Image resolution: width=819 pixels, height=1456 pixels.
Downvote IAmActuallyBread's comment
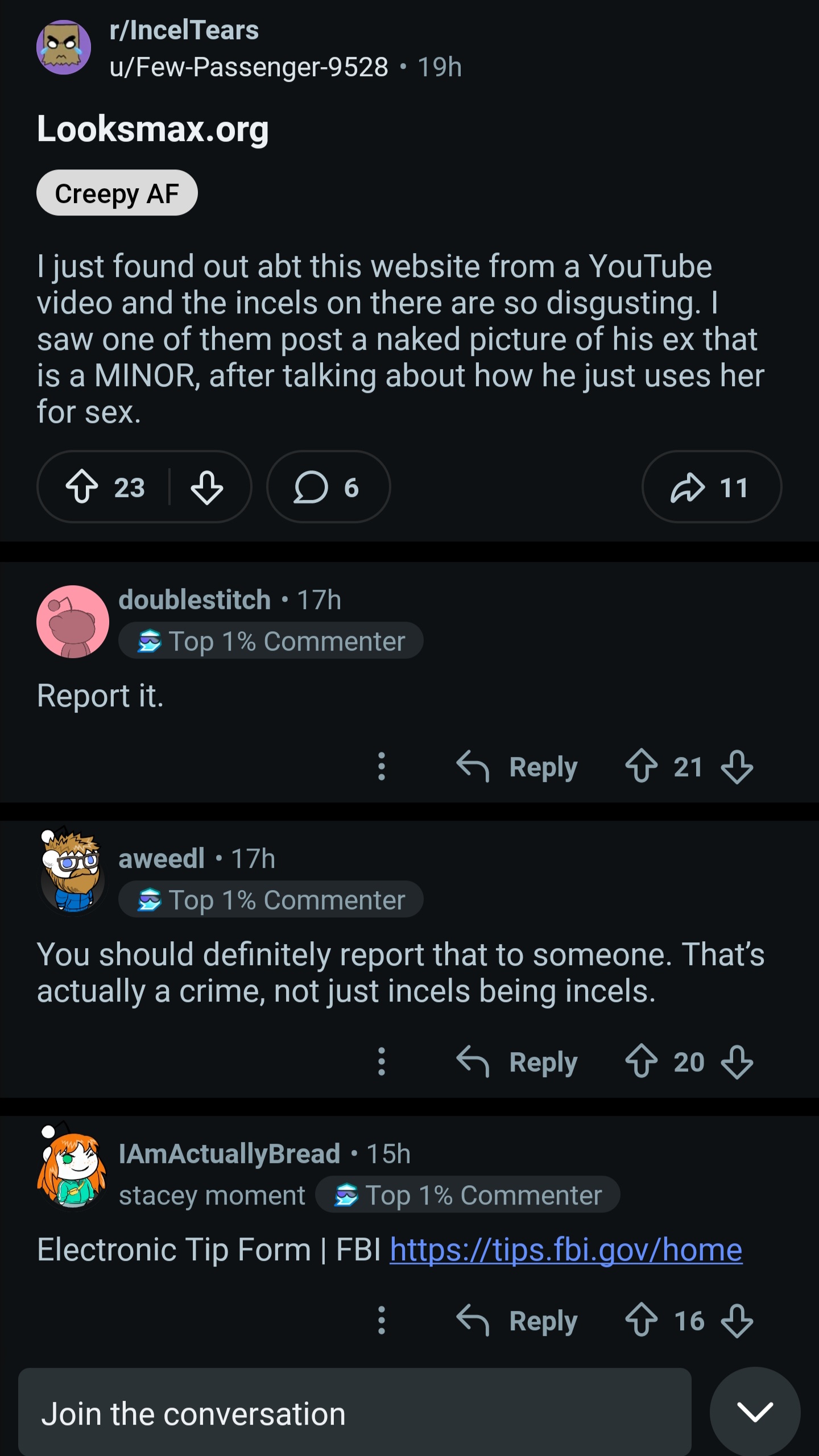(737, 1320)
